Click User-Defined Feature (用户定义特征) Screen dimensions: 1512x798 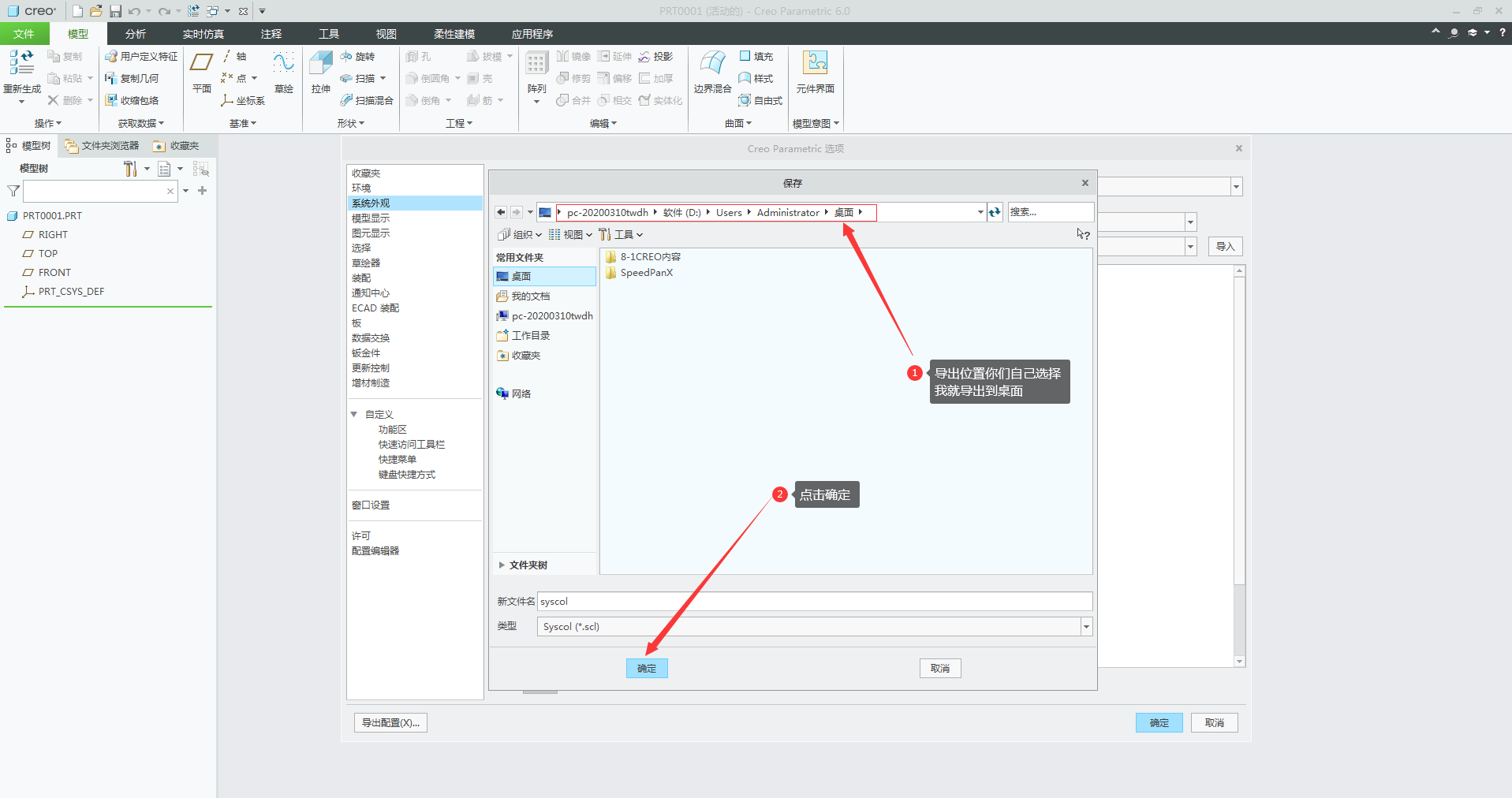click(x=142, y=56)
